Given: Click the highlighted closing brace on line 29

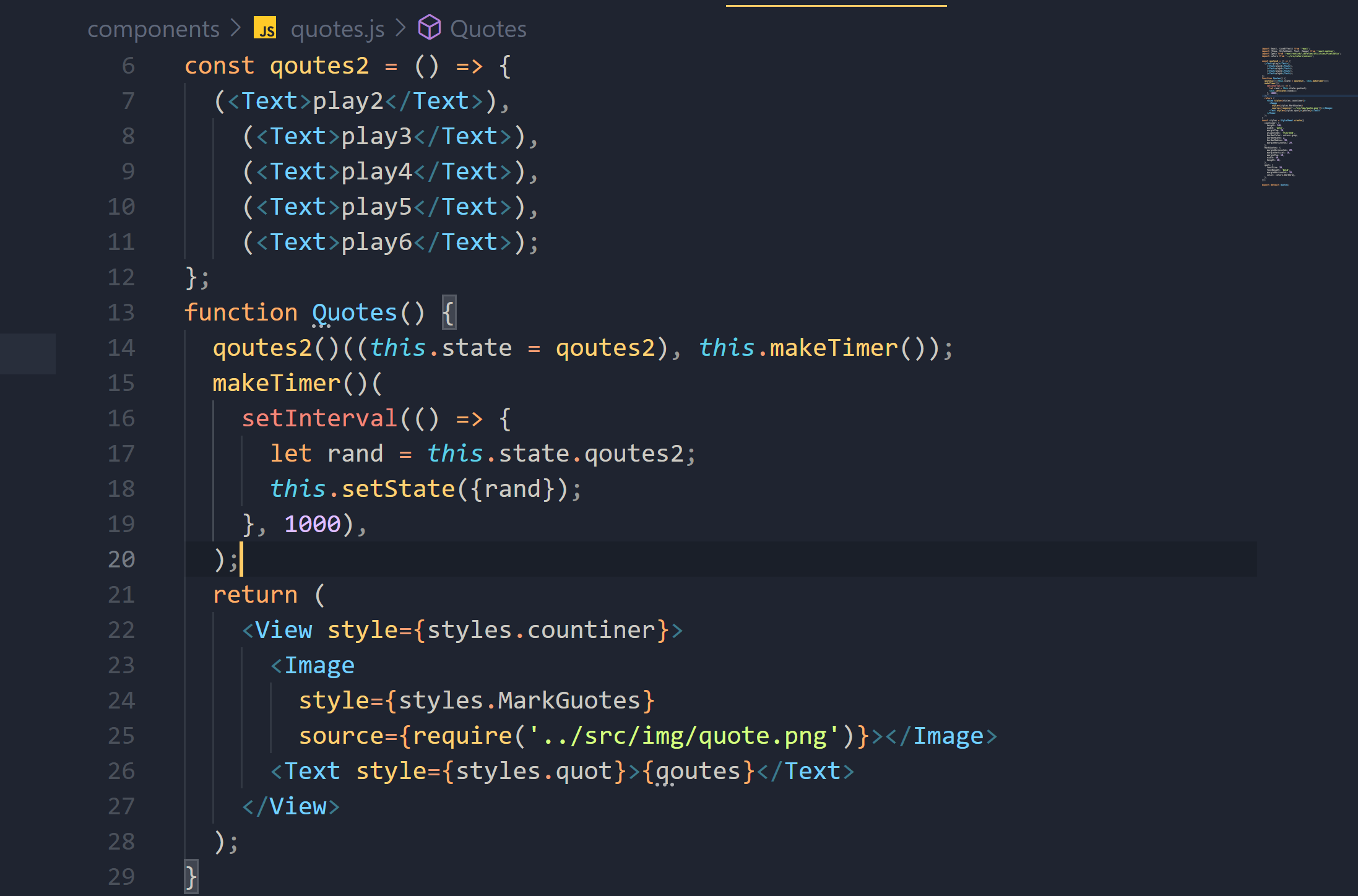Looking at the screenshot, I should [x=191, y=877].
